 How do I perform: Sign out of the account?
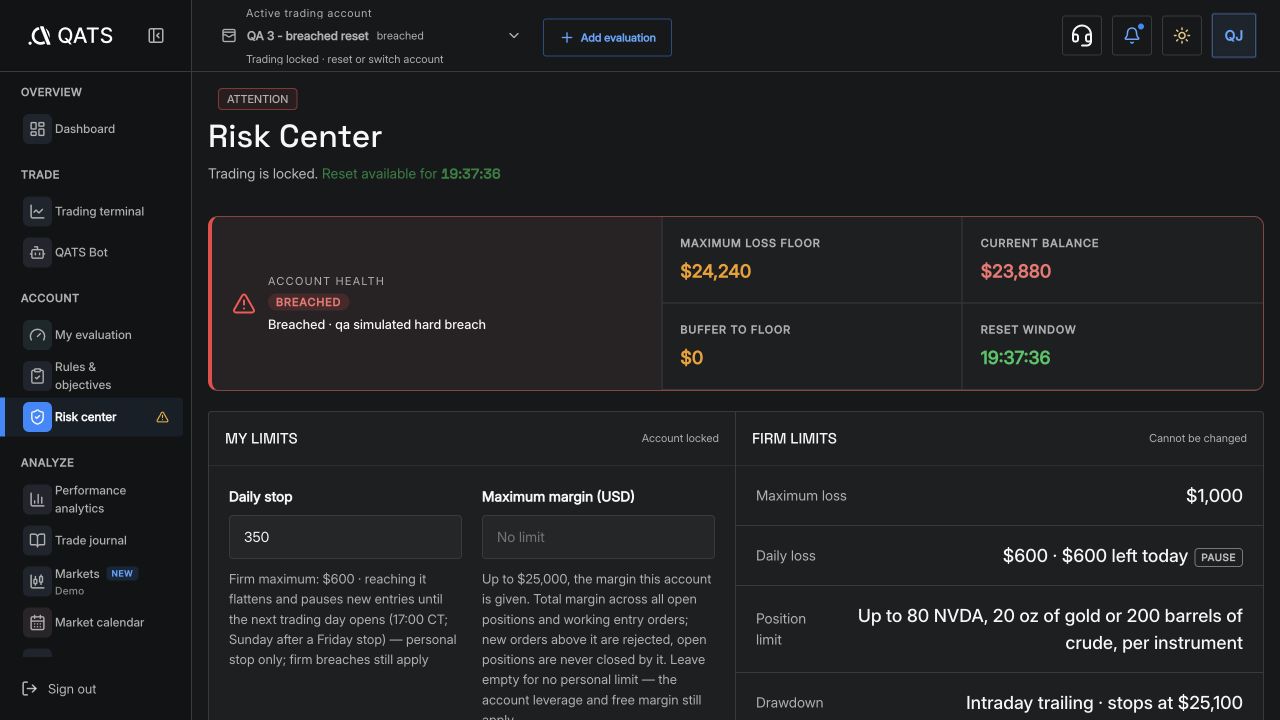pos(59,689)
